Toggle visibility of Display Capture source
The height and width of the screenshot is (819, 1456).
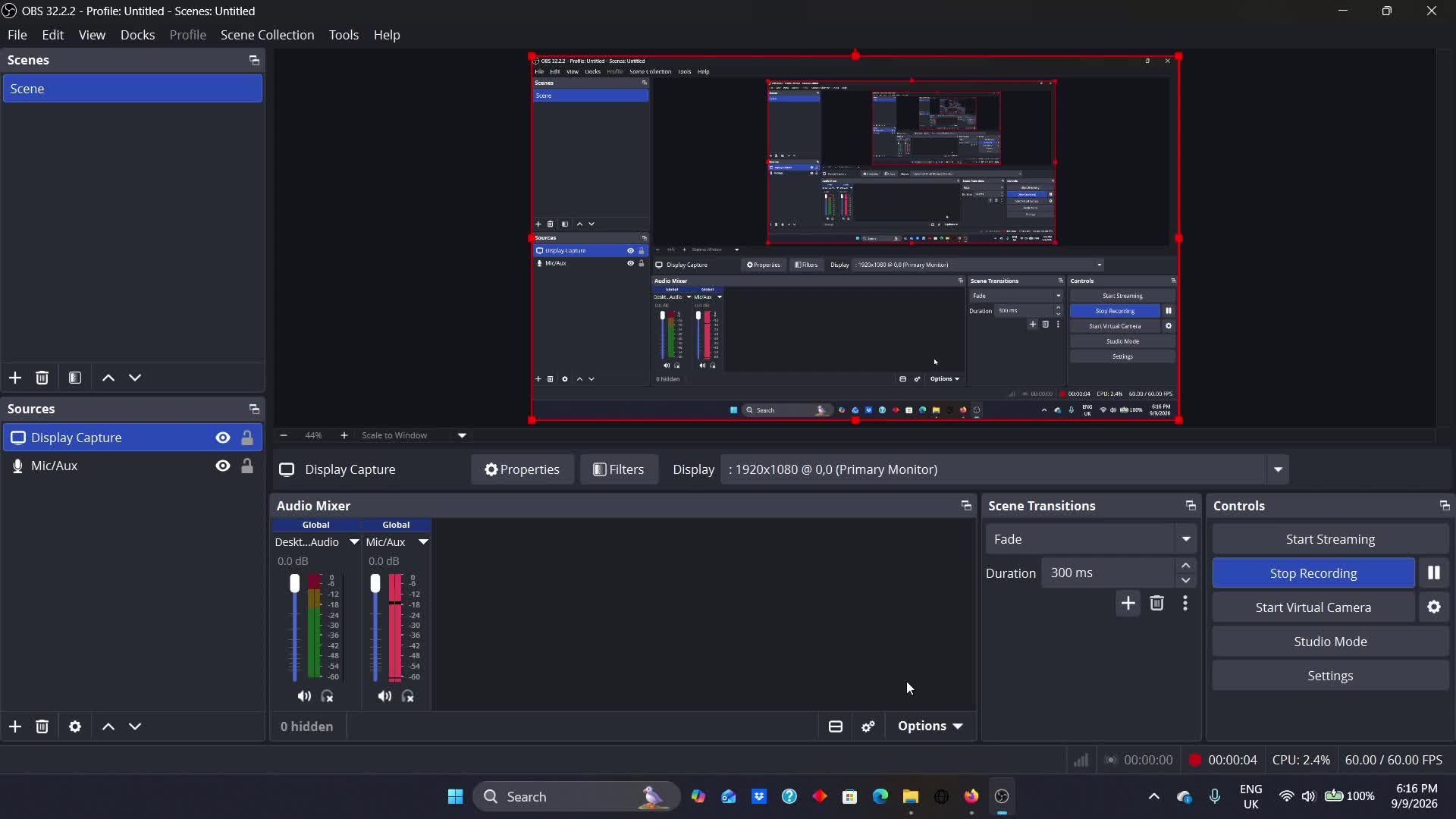coord(223,438)
